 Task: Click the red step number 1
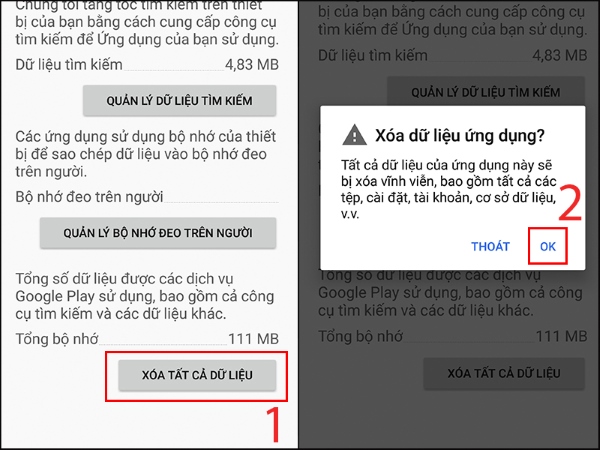[x=274, y=425]
